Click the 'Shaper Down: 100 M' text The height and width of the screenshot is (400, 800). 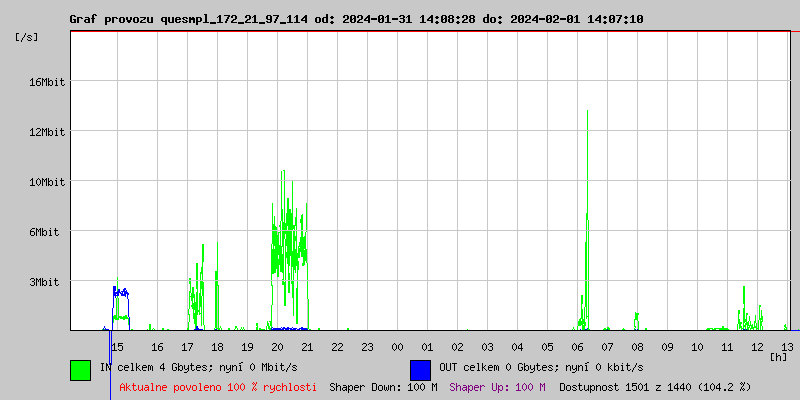(383, 387)
